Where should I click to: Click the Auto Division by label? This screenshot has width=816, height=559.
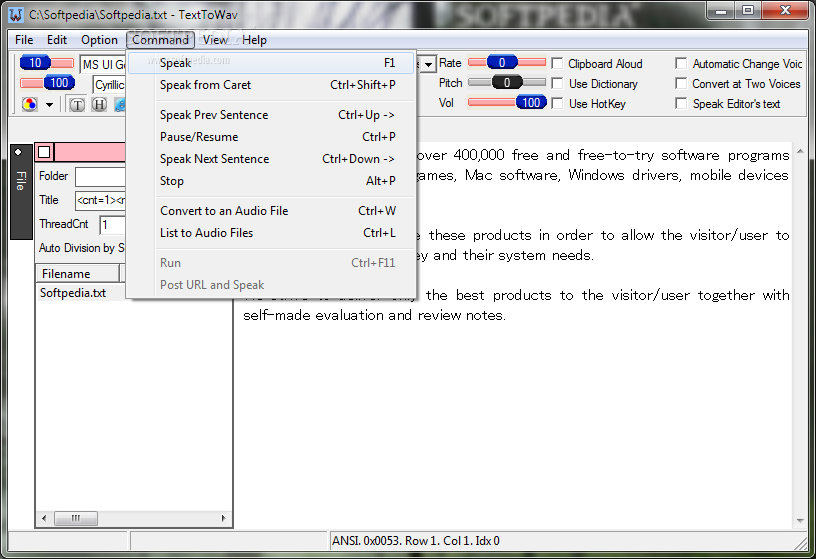[82, 248]
